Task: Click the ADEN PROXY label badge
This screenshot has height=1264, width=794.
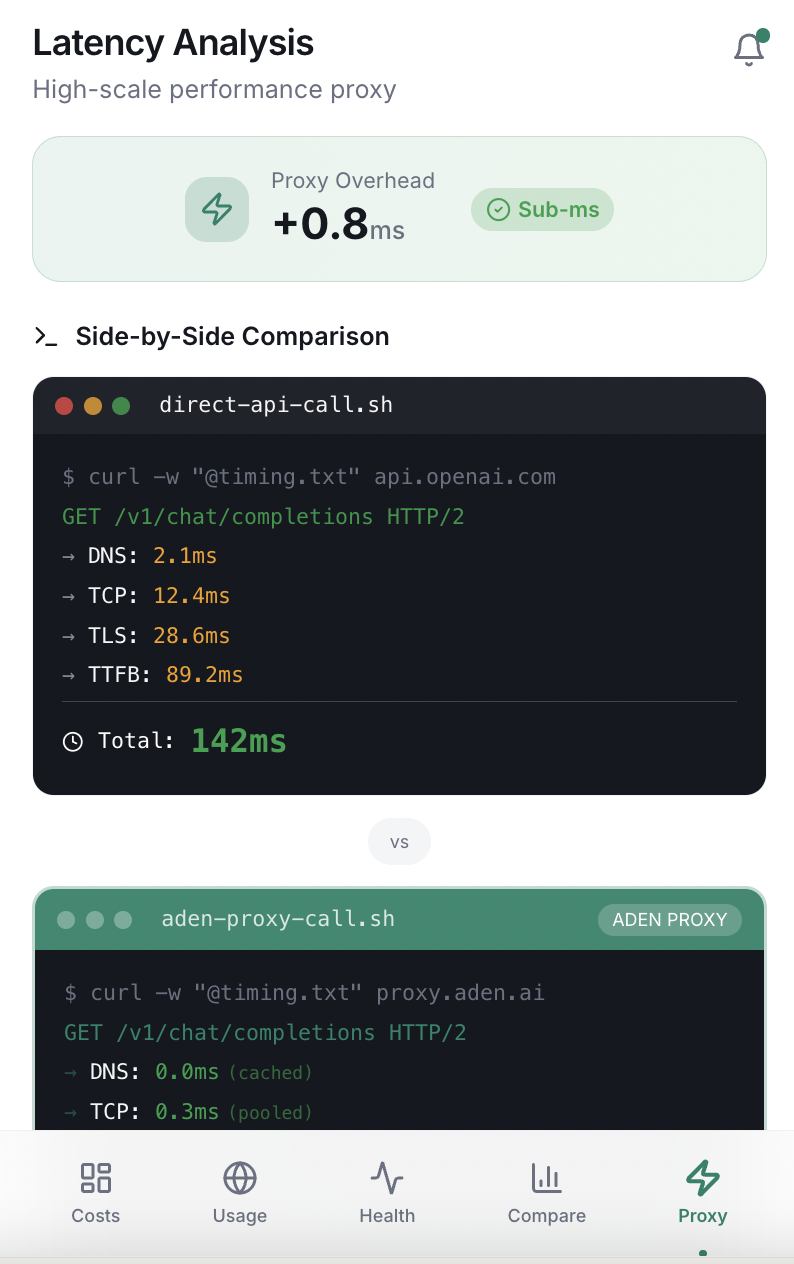Action: click(669, 919)
